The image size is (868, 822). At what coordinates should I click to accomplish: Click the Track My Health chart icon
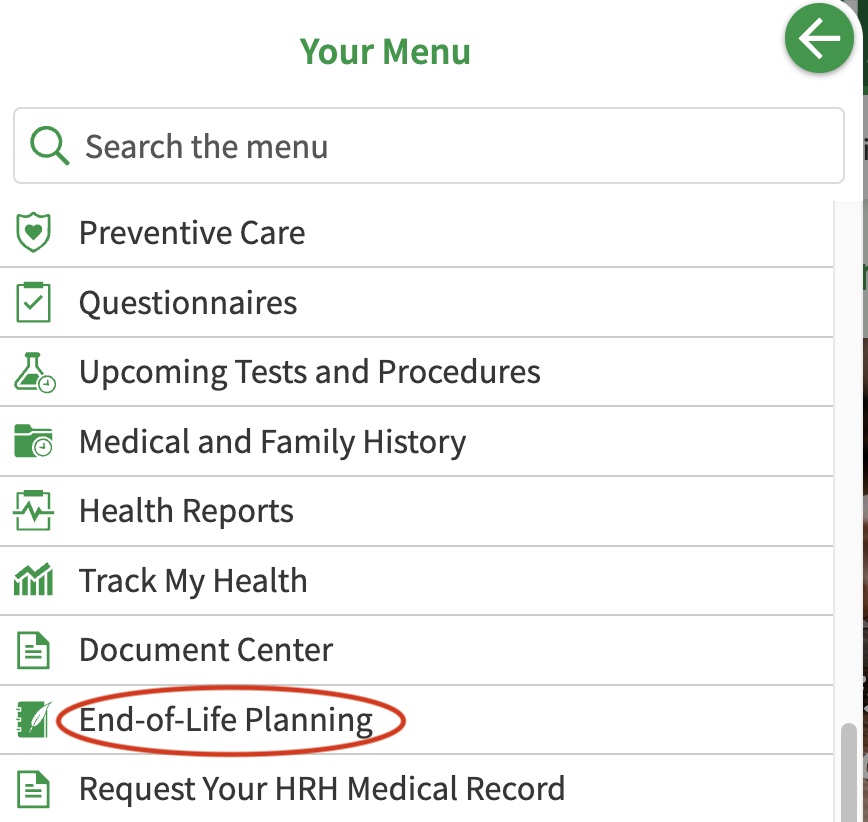point(33,580)
